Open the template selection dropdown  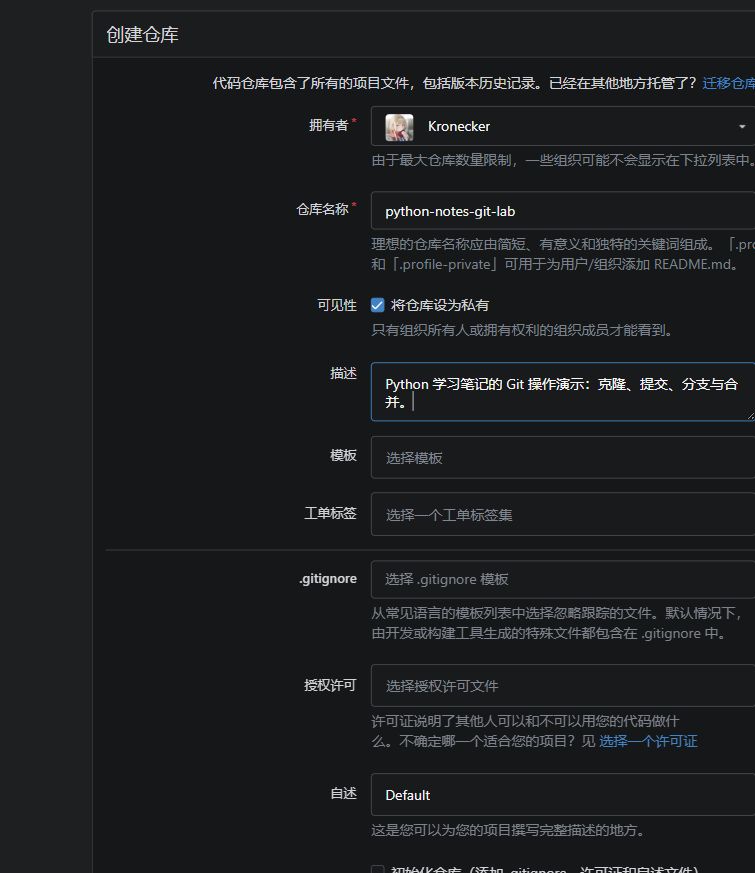tap(563, 458)
